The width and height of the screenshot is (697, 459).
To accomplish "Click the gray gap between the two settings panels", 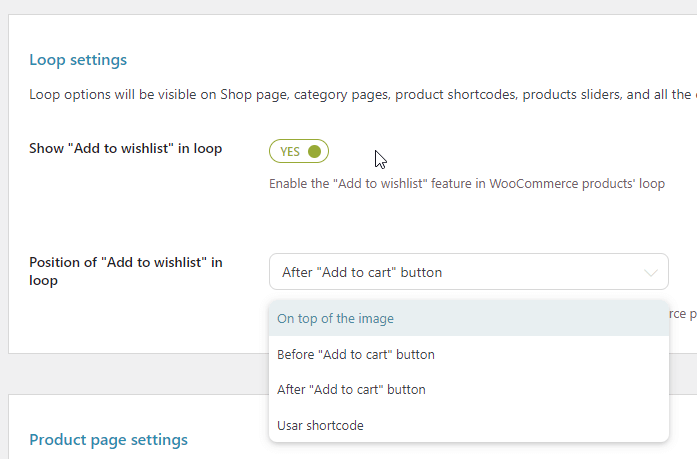I will click(348, 374).
